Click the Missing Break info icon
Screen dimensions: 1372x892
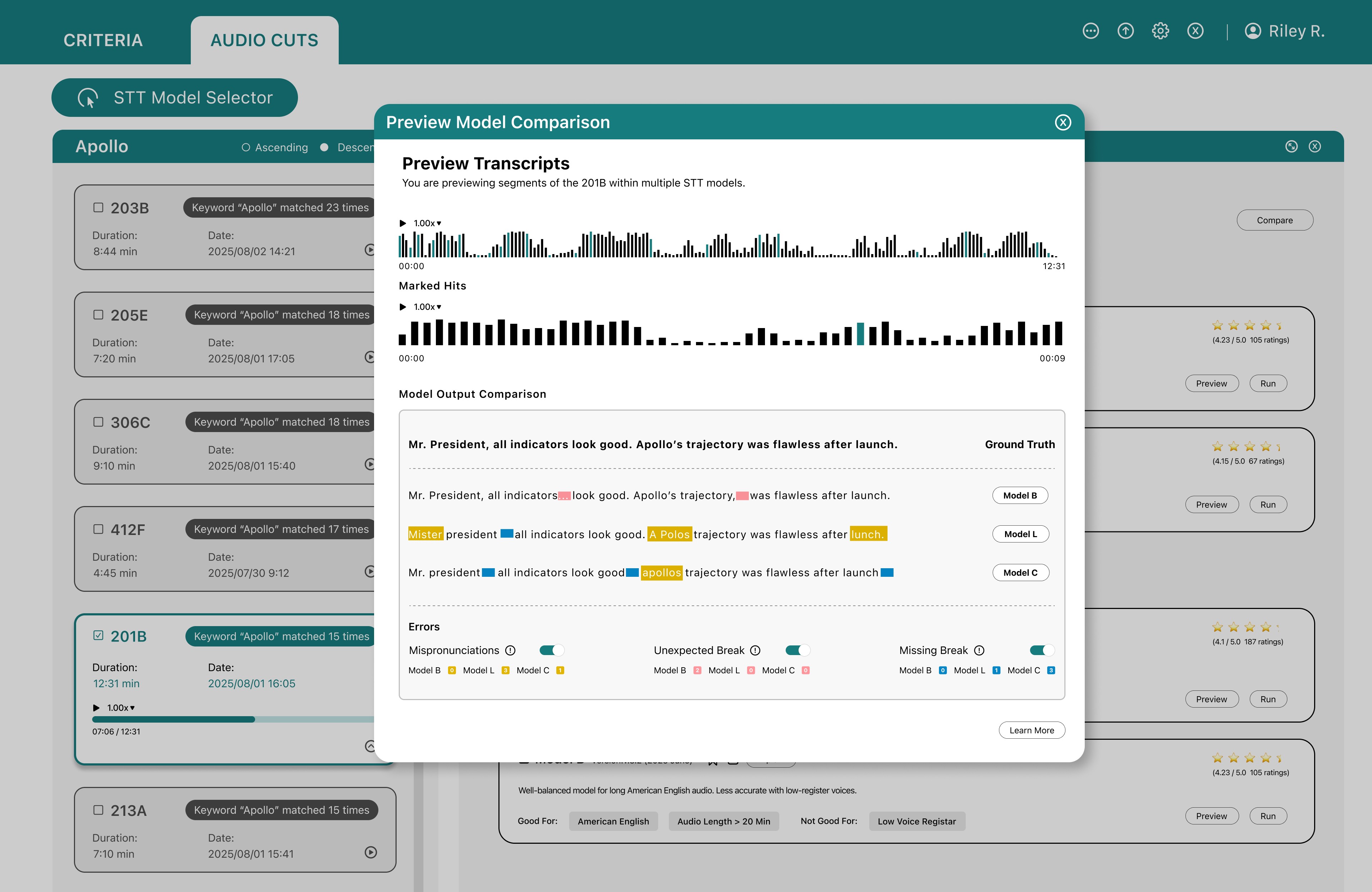pos(979,650)
